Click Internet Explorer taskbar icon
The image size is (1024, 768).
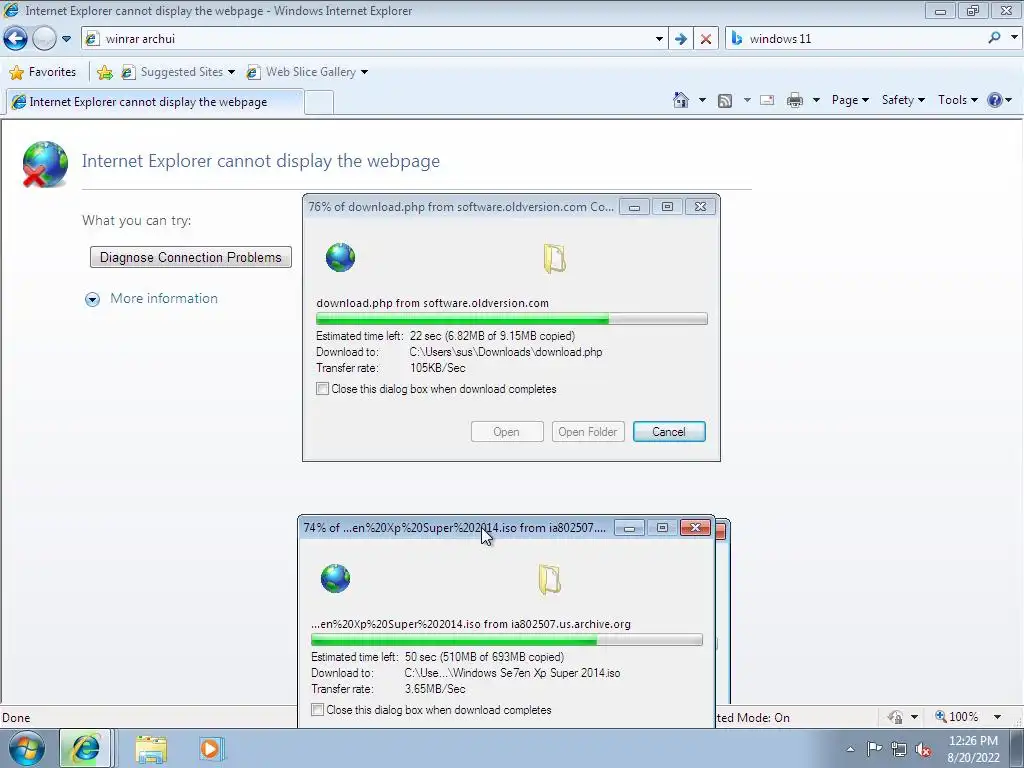coord(85,748)
